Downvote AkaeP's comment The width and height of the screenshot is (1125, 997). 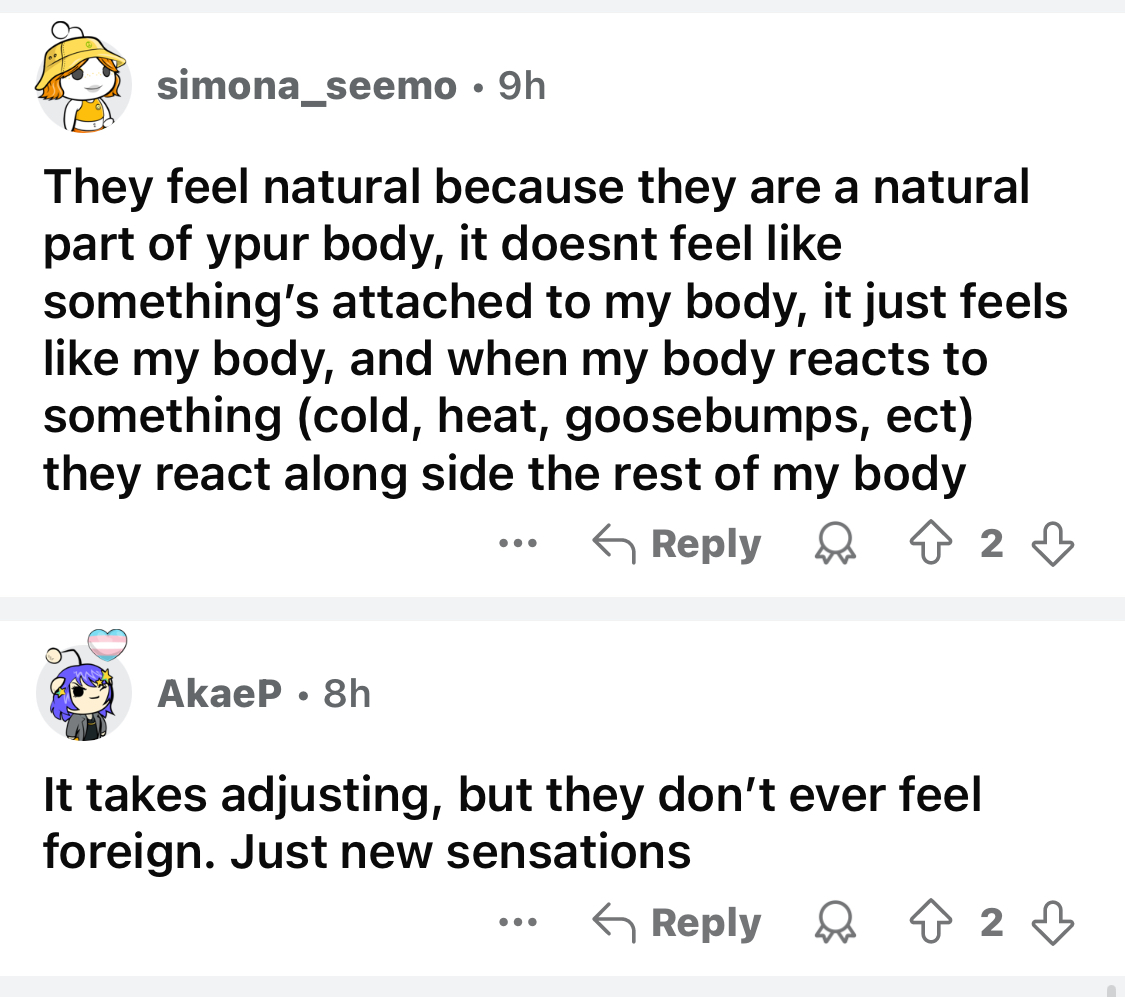pyautogui.click(x=1051, y=923)
